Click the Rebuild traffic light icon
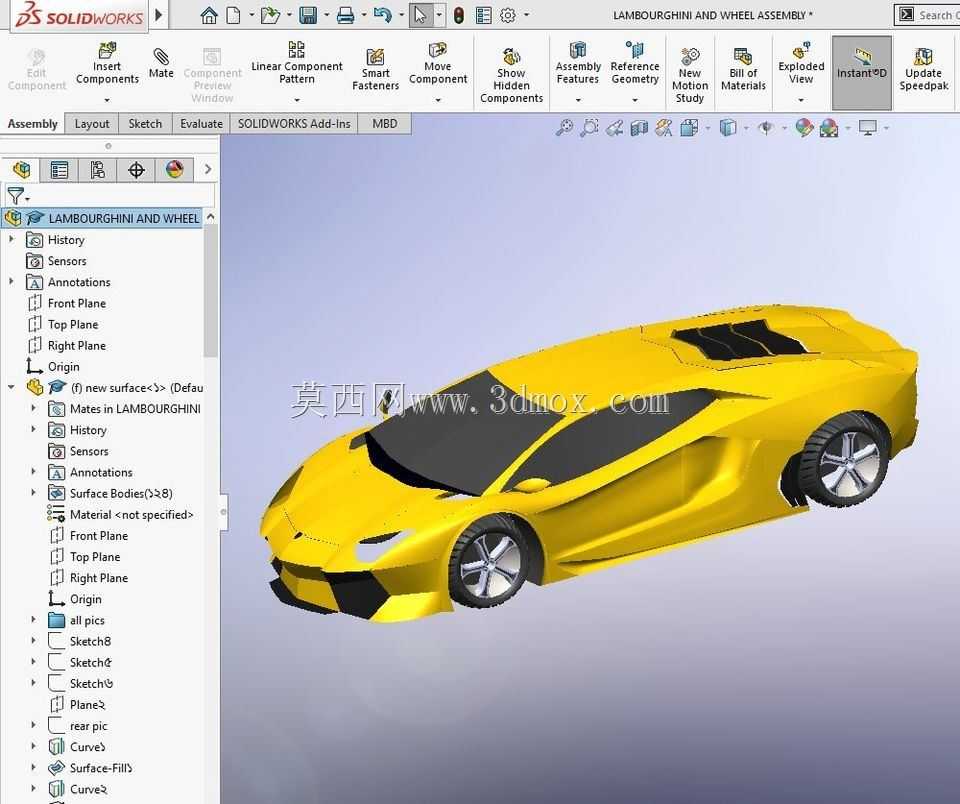Image resolution: width=960 pixels, height=804 pixels. (x=459, y=15)
